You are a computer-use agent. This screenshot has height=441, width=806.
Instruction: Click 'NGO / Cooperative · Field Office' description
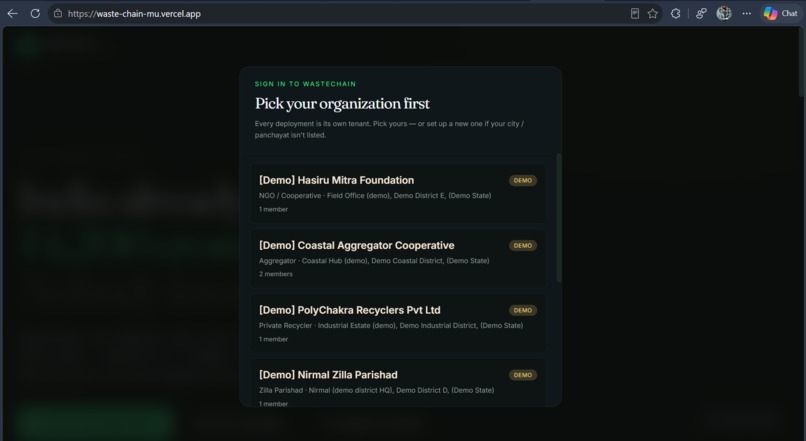(375, 196)
